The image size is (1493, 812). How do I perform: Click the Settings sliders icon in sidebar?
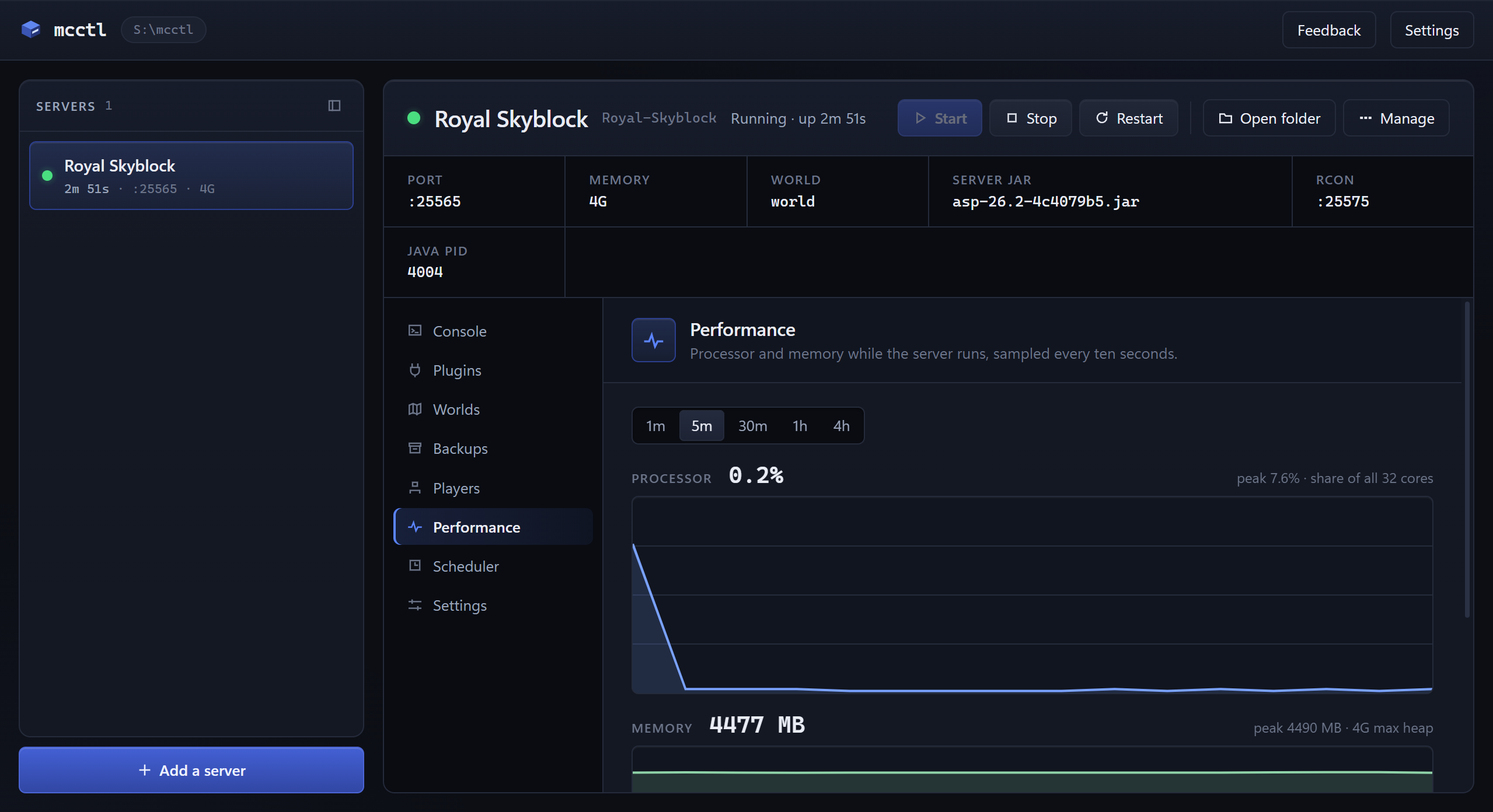(x=415, y=605)
